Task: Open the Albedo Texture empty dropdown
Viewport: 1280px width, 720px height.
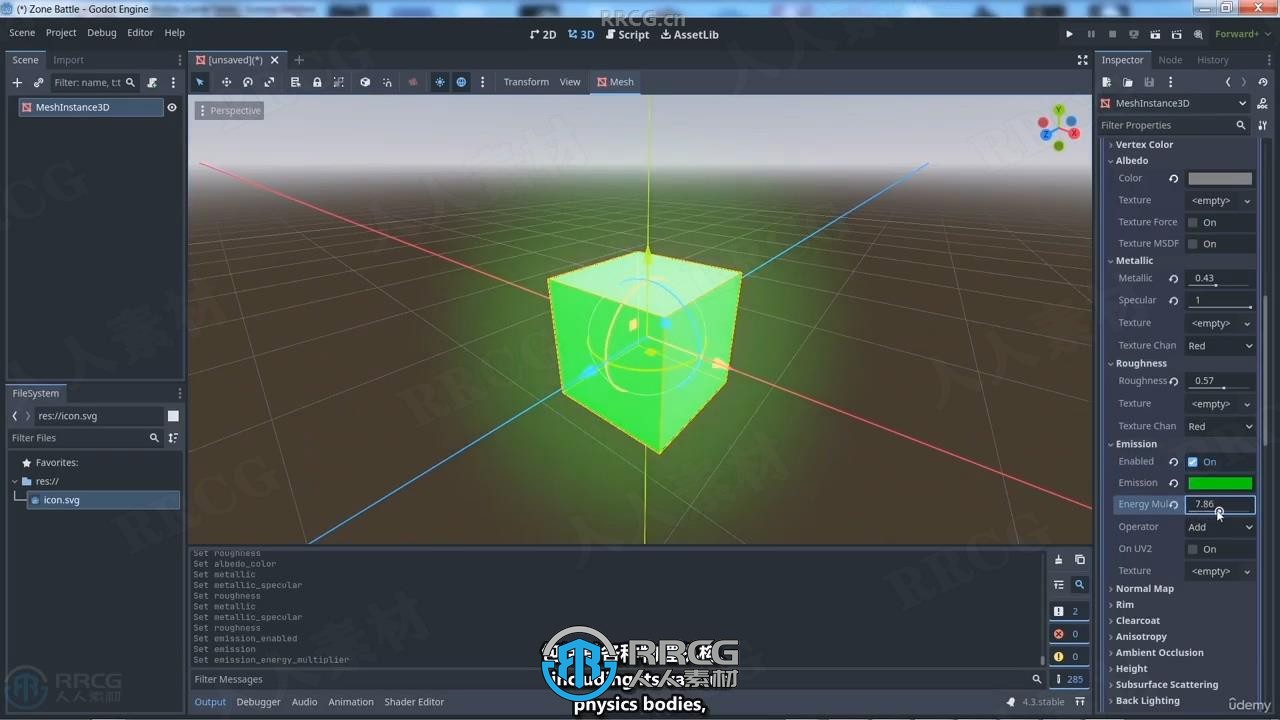Action: click(1220, 201)
